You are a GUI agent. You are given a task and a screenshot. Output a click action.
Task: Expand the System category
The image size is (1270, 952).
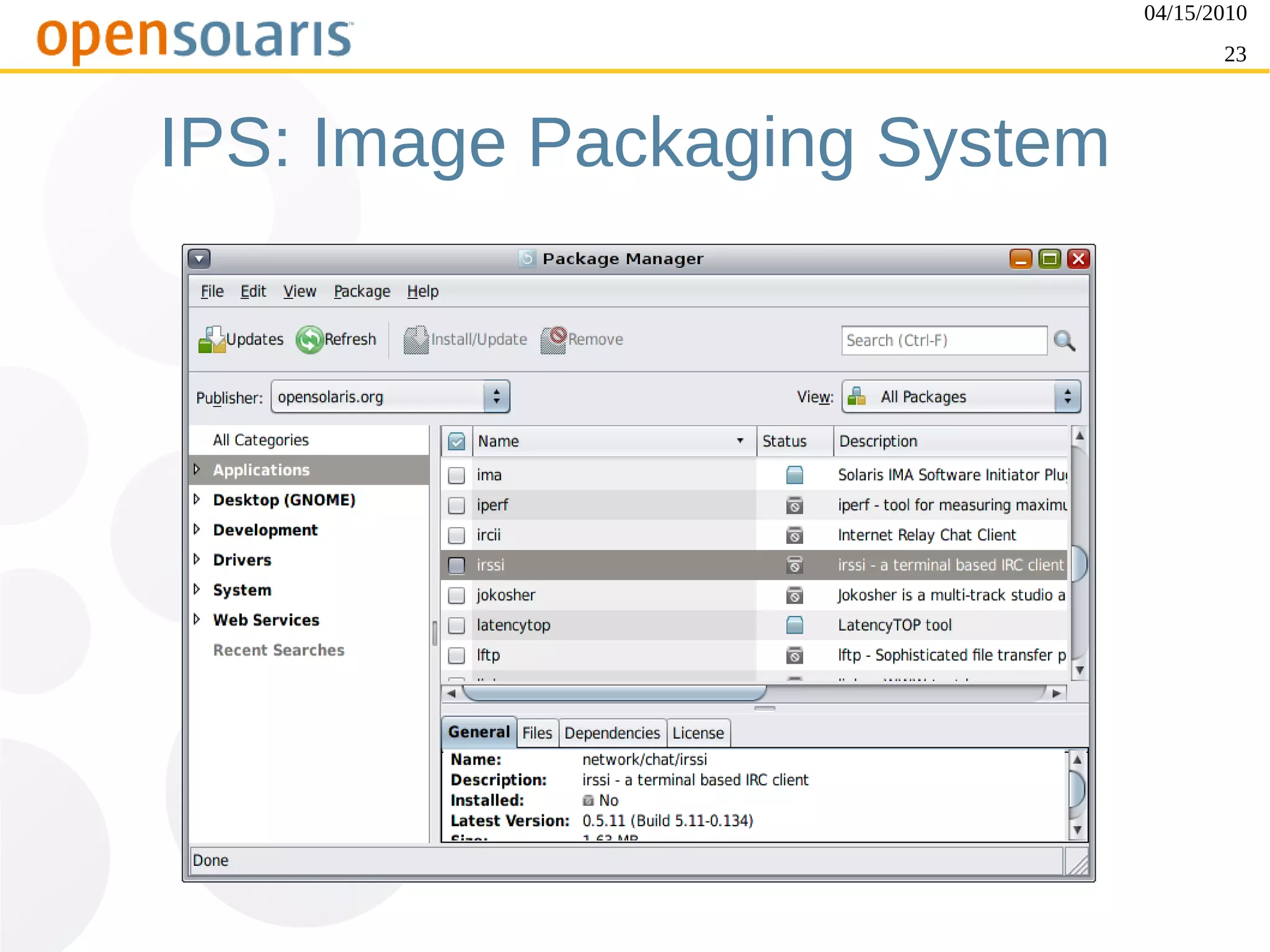click(197, 589)
